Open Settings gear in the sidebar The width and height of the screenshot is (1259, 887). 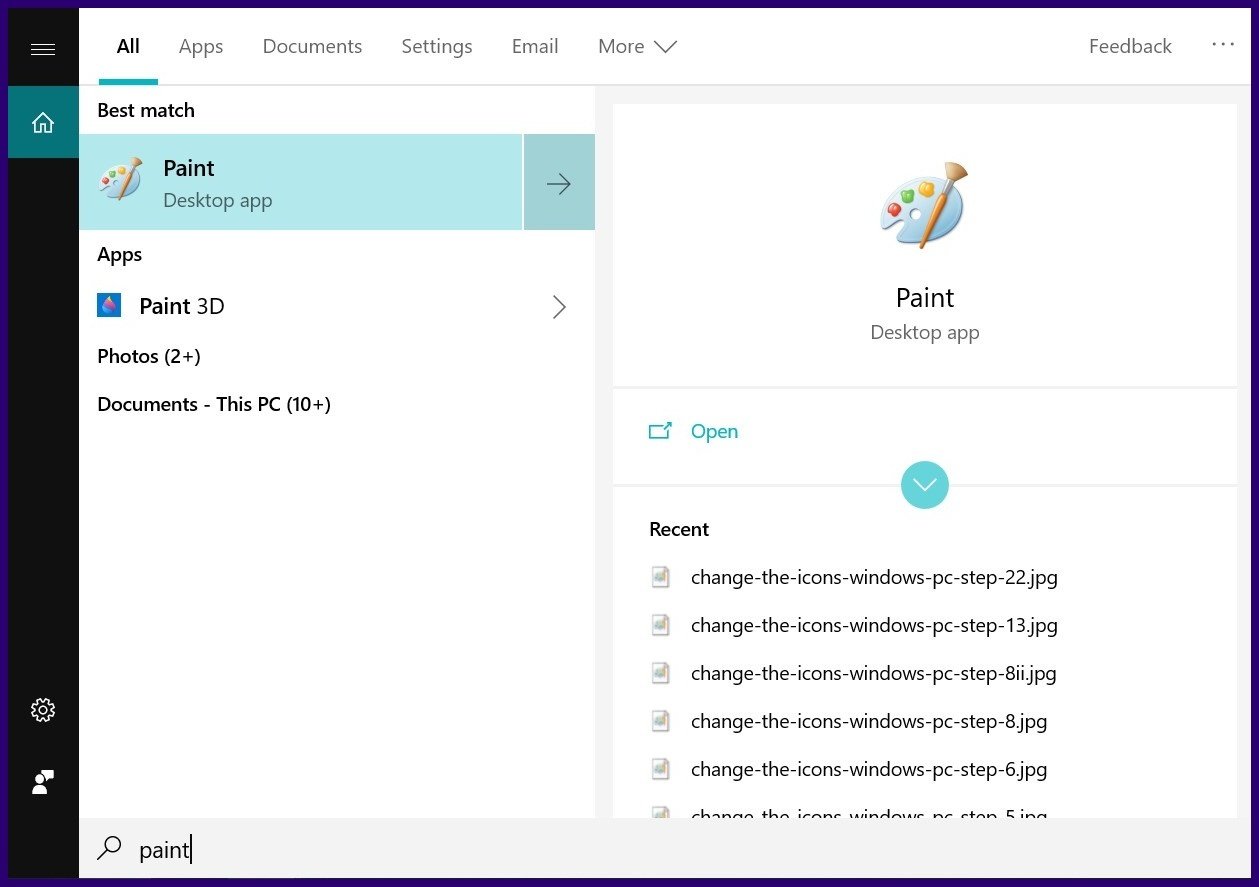[x=43, y=710]
